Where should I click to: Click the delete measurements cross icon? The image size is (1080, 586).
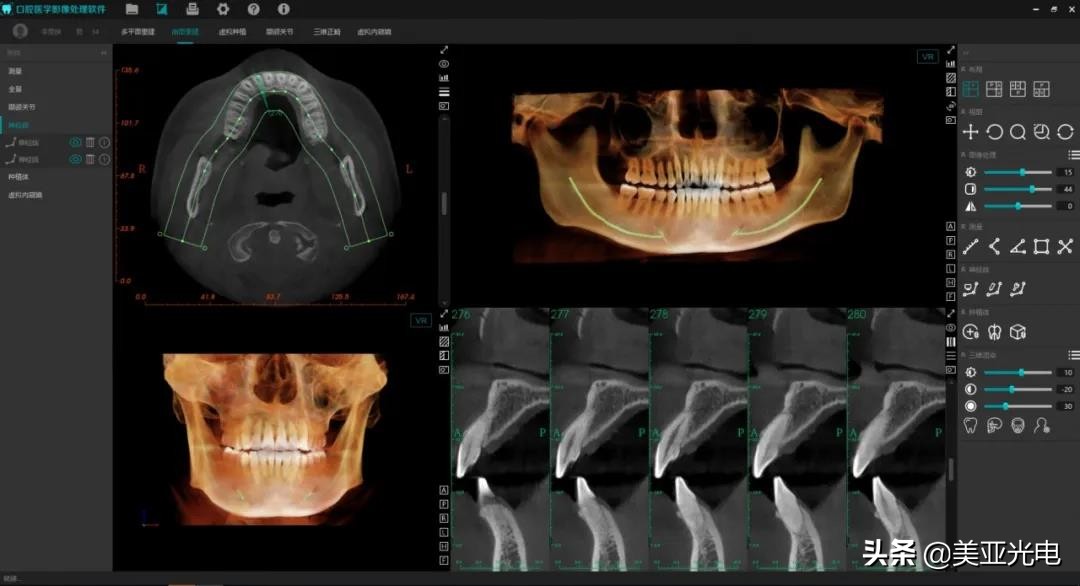pyautogui.click(x=1065, y=246)
